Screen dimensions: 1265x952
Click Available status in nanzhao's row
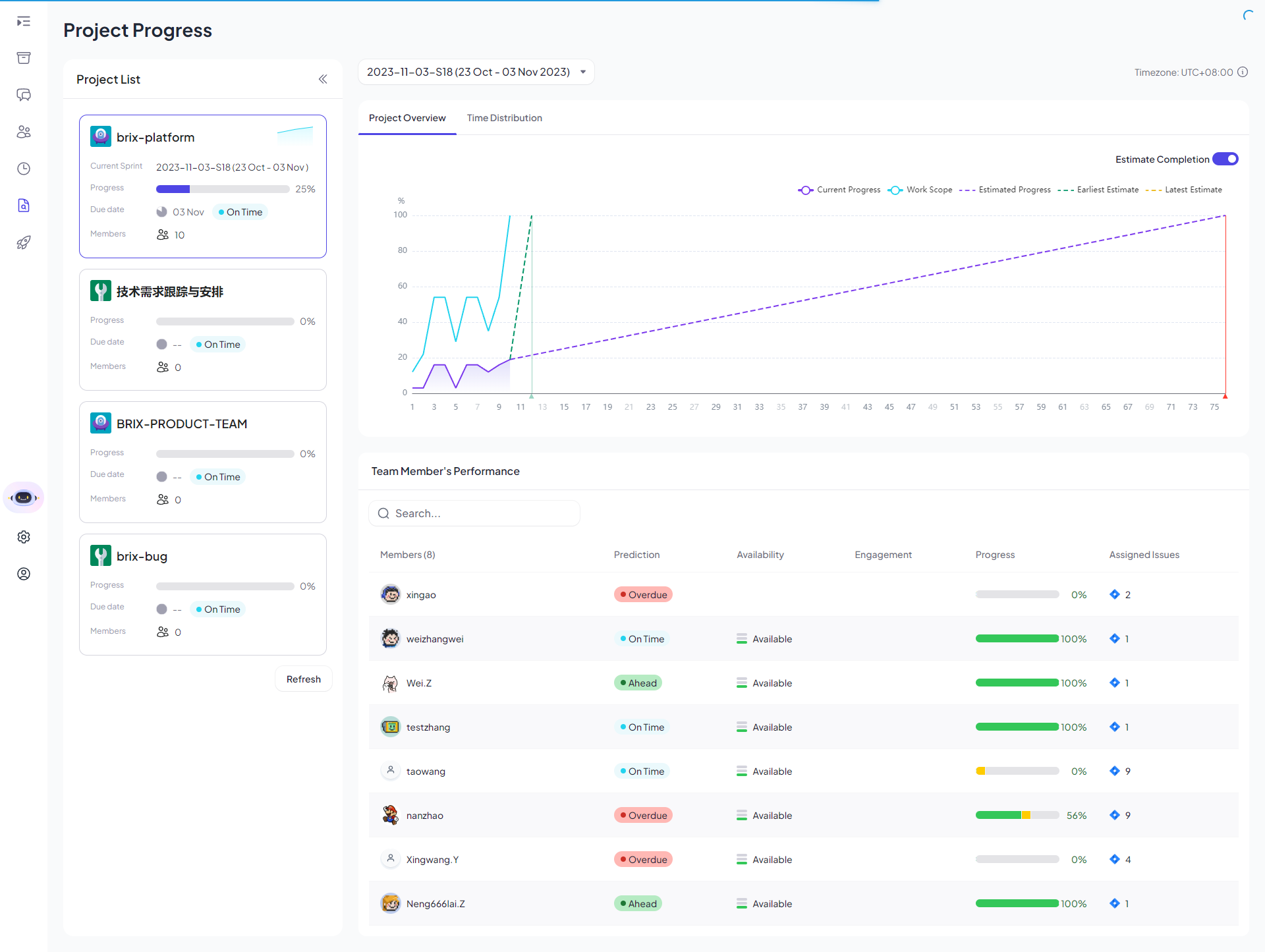(x=772, y=816)
